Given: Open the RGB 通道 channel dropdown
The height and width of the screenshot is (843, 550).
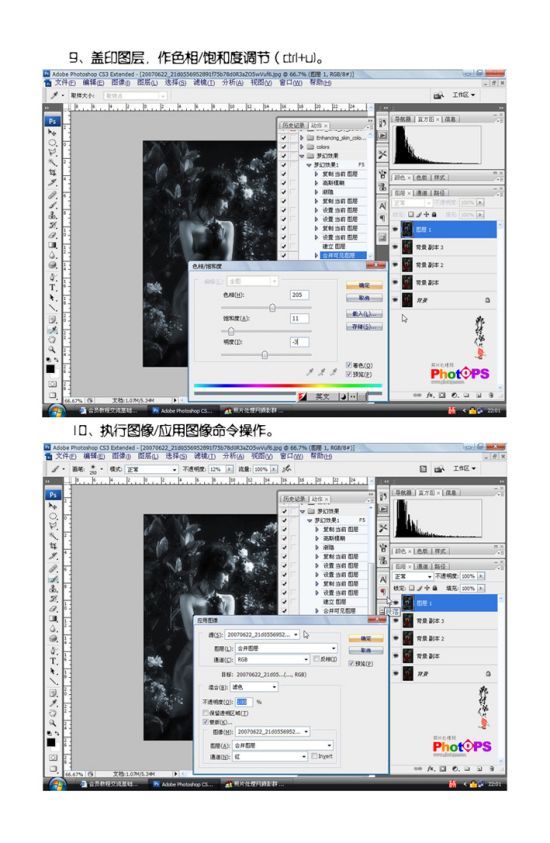Looking at the screenshot, I should click(272, 659).
